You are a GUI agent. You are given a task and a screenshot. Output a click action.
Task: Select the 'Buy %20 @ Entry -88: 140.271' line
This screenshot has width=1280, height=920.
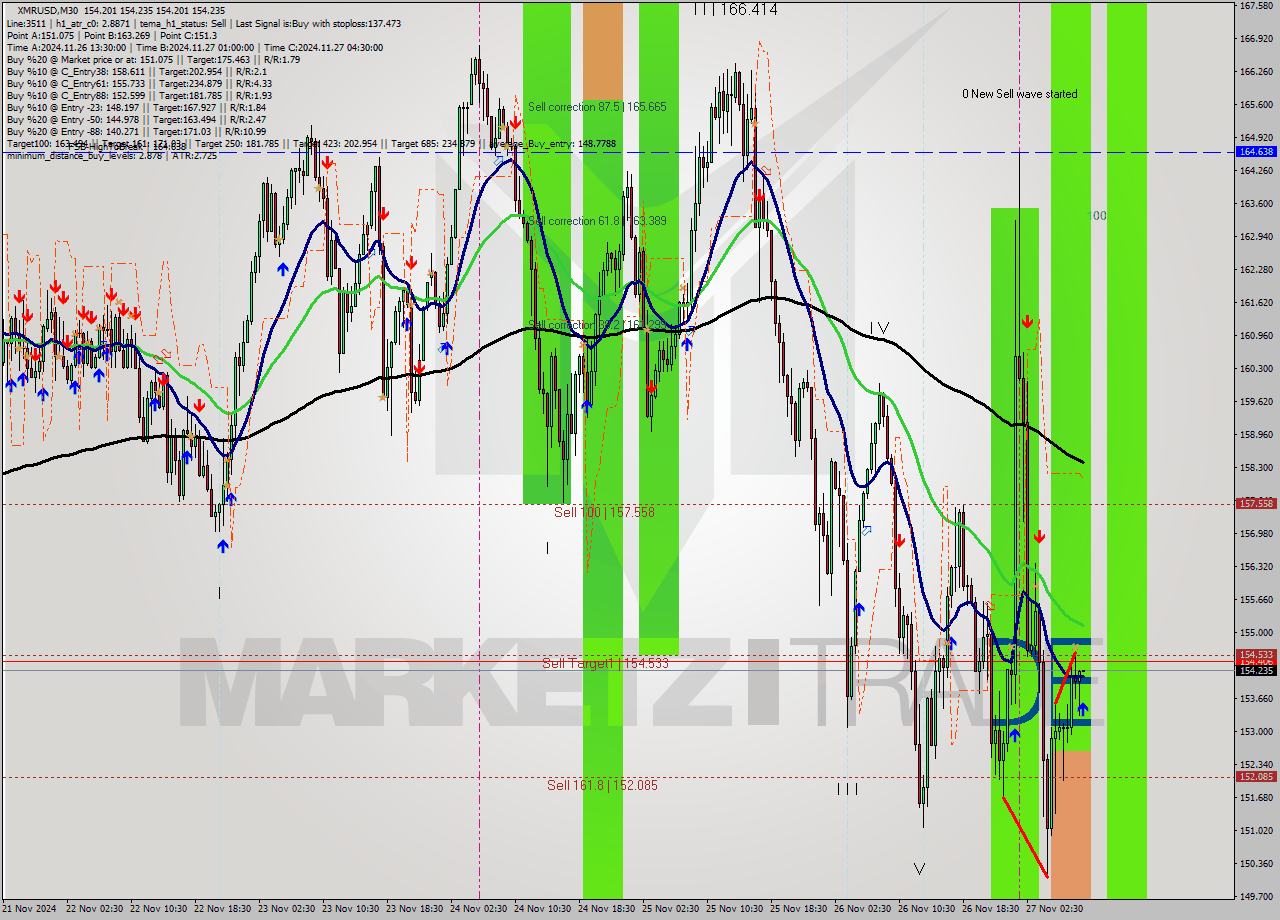click(x=136, y=131)
